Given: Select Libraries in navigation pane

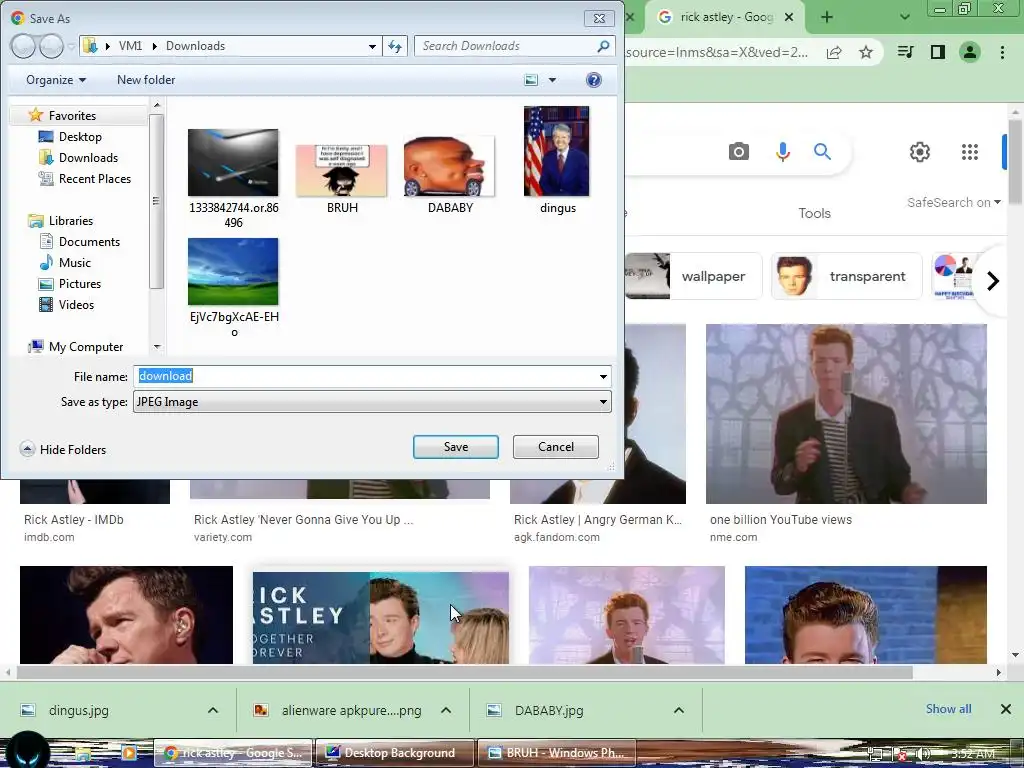Looking at the screenshot, I should (71, 221).
